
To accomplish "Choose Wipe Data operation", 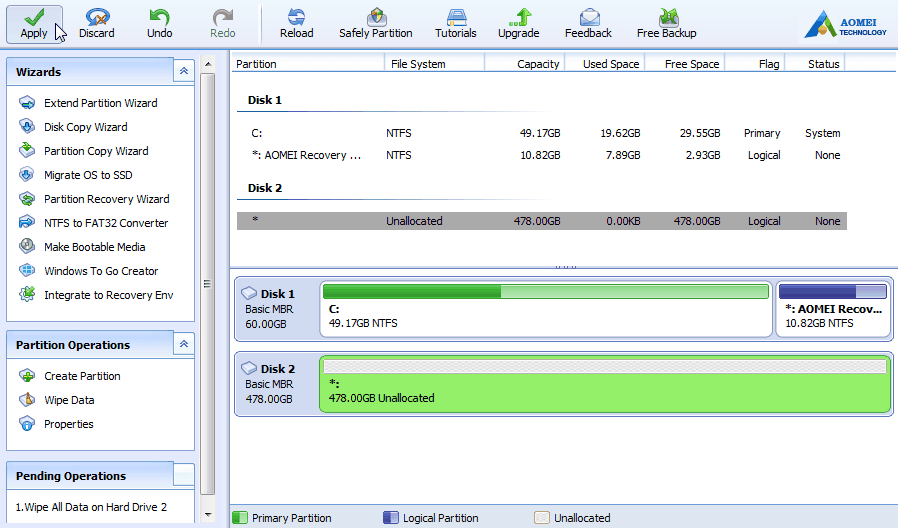I will 69,400.
